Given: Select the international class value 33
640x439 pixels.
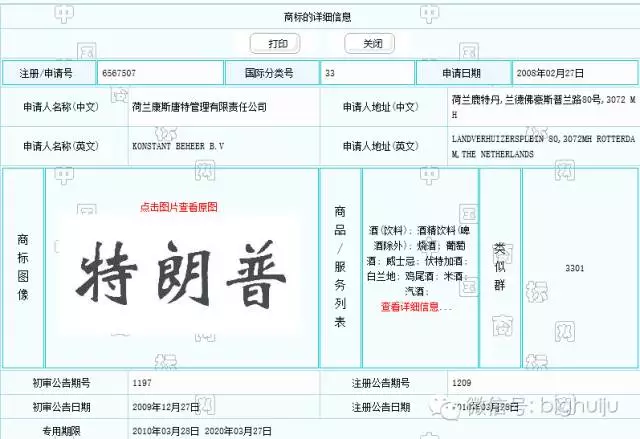Looking at the screenshot, I should [x=330, y=74].
